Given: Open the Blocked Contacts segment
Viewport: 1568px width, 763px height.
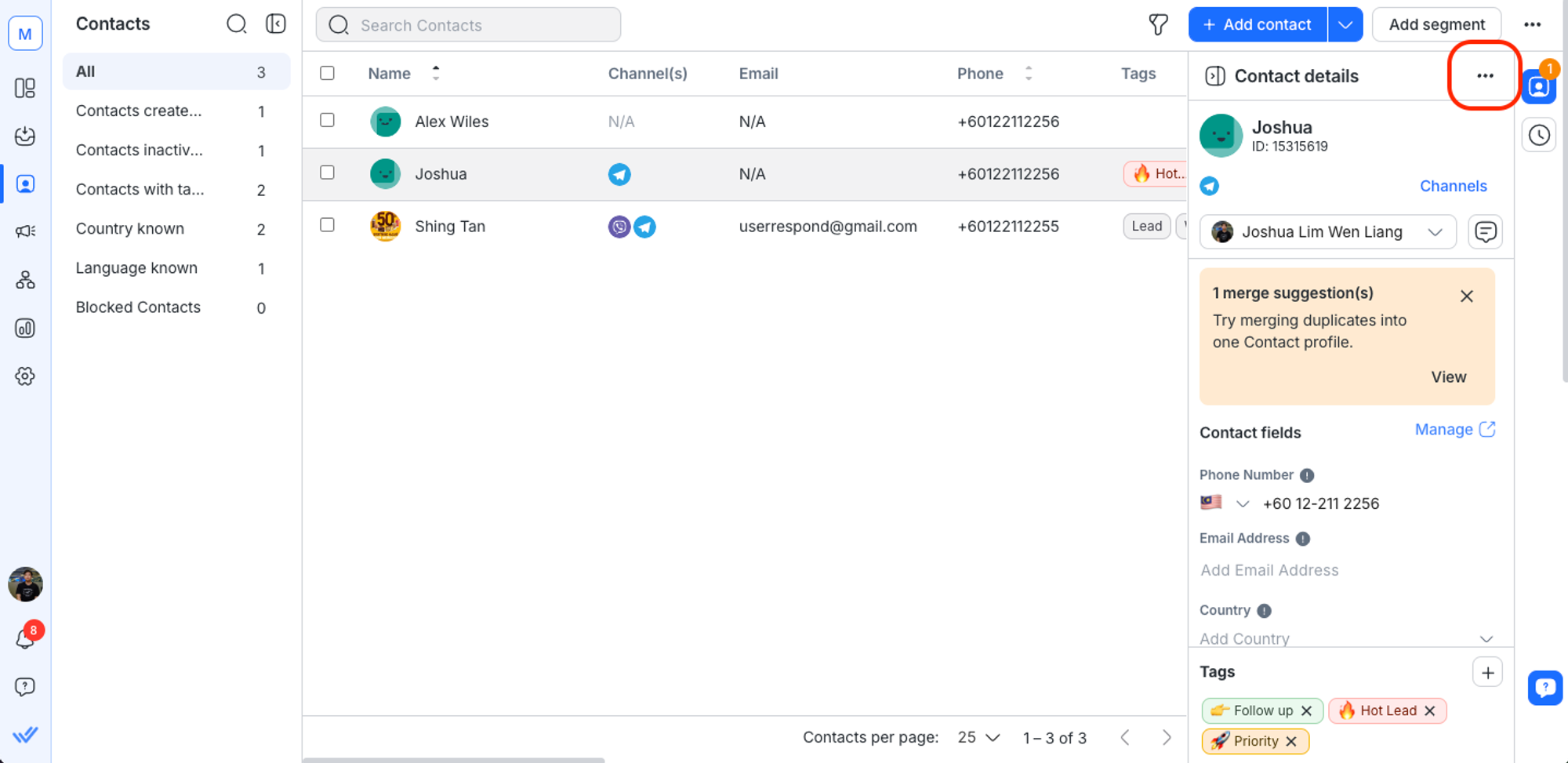Looking at the screenshot, I should click(138, 307).
